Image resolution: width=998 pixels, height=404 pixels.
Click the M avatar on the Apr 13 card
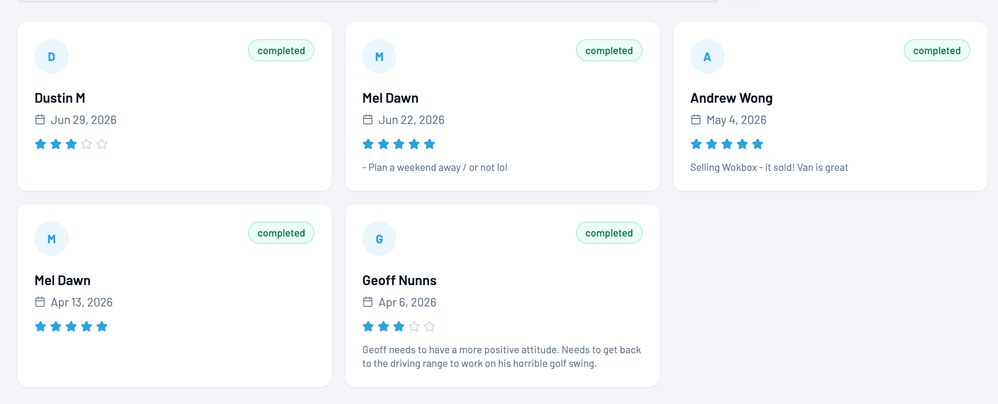pos(52,239)
